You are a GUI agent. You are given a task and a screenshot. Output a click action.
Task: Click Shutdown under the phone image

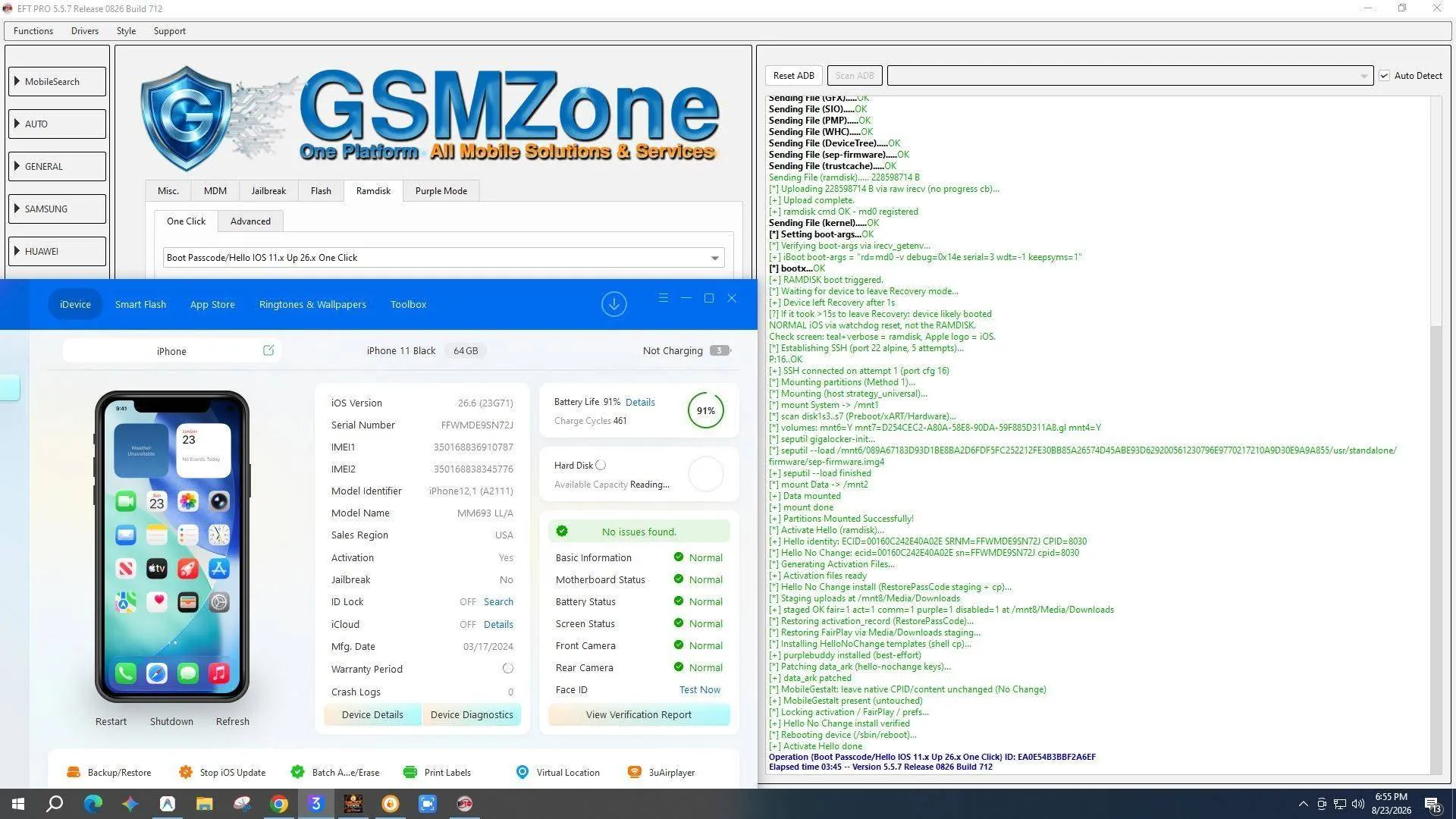pos(171,721)
